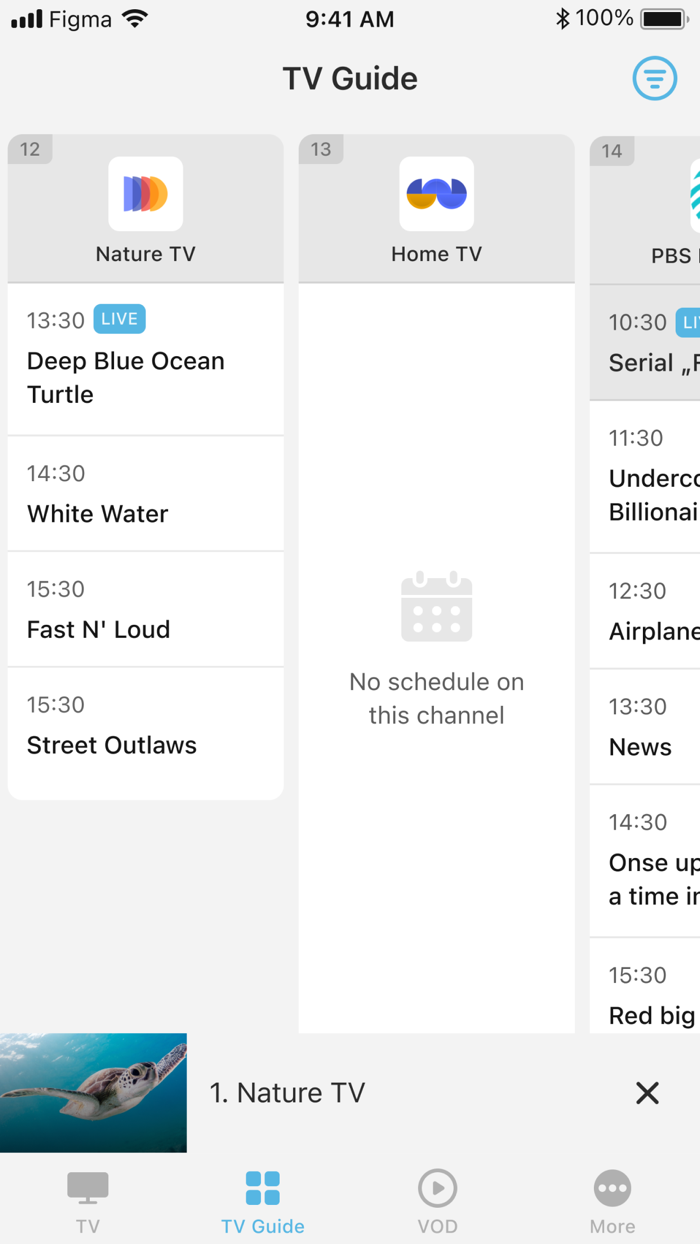
Task: Open the More tab
Action: coord(612,1200)
